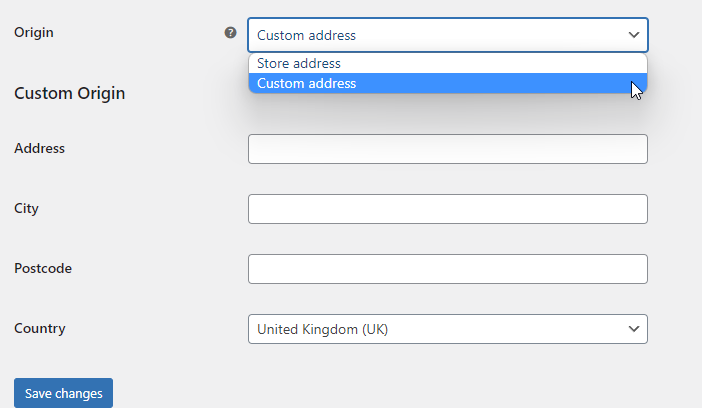Click the Origin select box showing Custom address

pyautogui.click(x=448, y=35)
